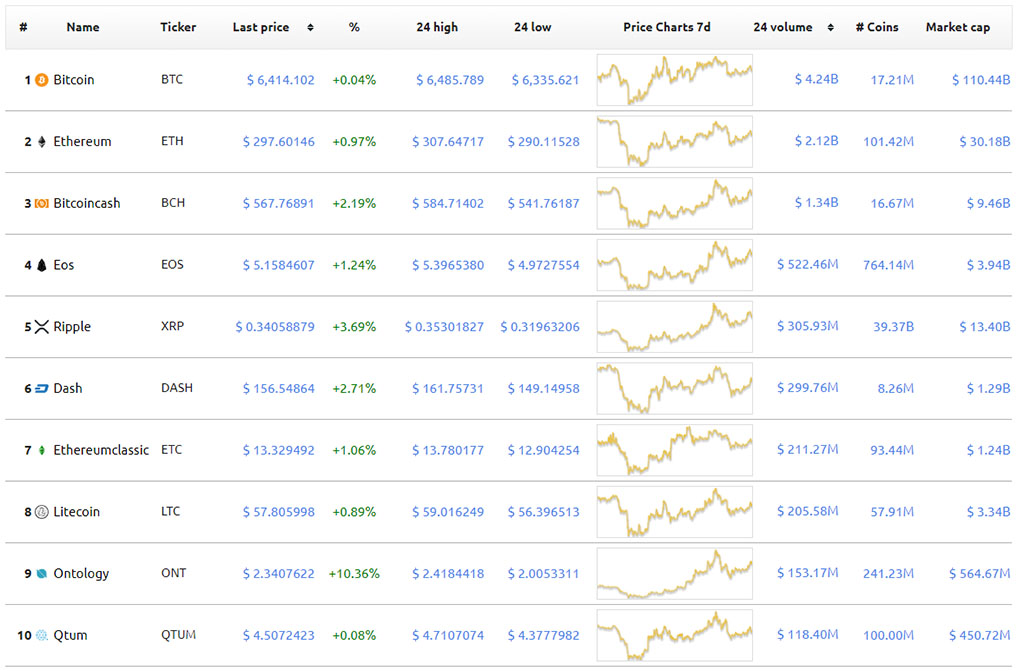Click Litecoin 24 low $ 56.396513
This screenshot has height=671, width=1024.
543,512
